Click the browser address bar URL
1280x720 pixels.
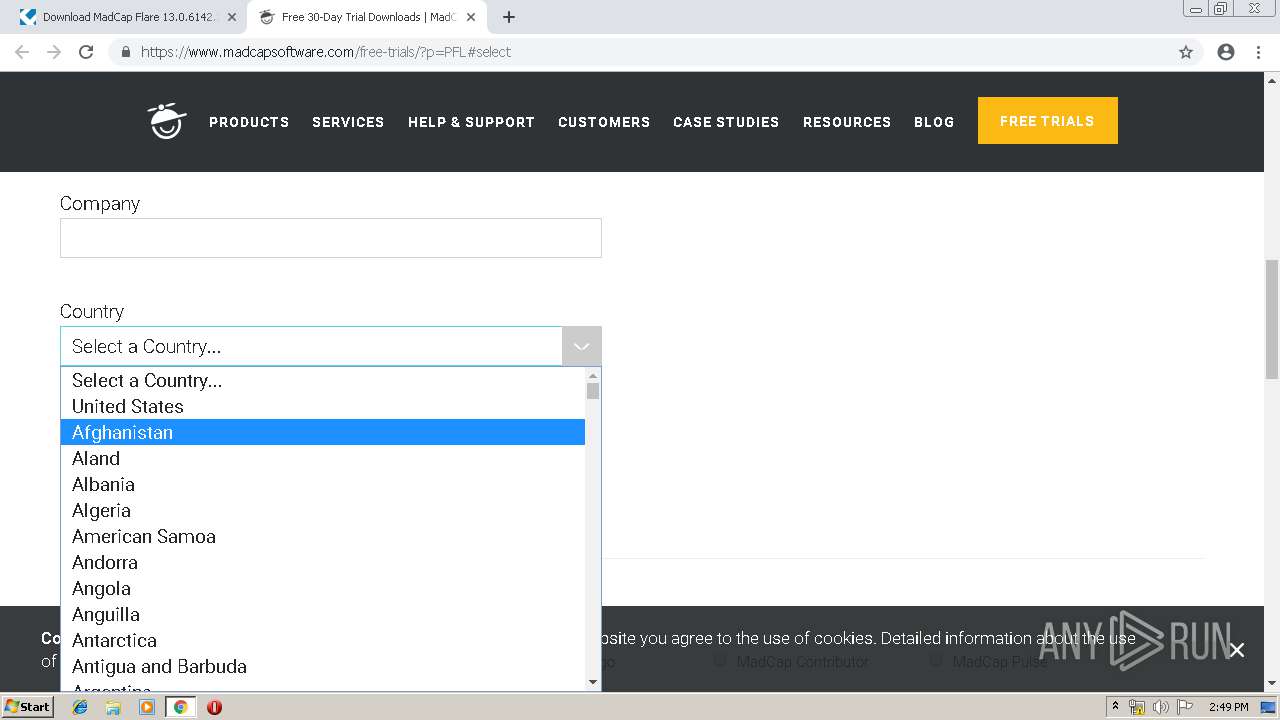point(326,52)
